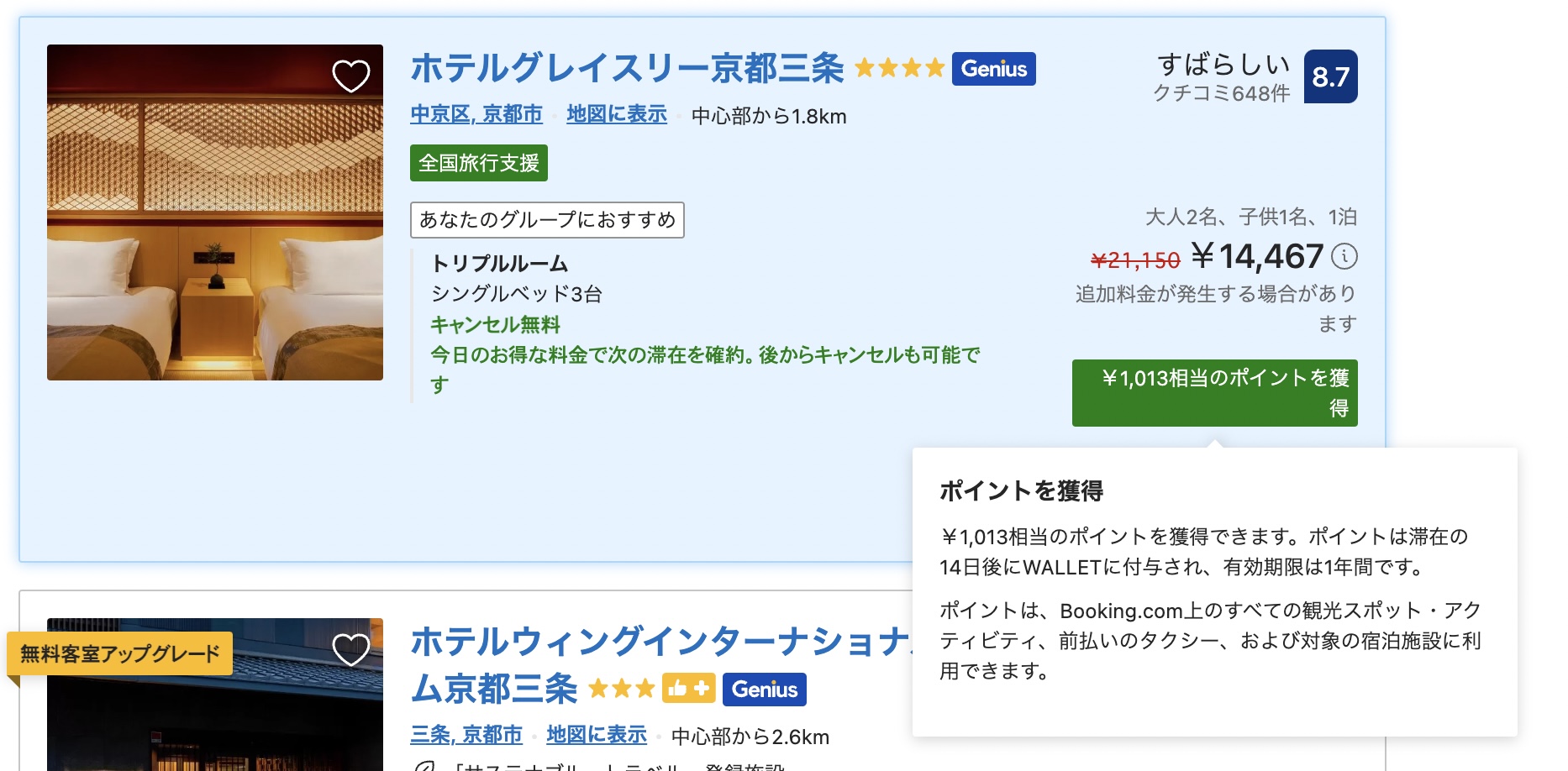
Task: Show 中京区, 京都市 location link
Action: (475, 114)
